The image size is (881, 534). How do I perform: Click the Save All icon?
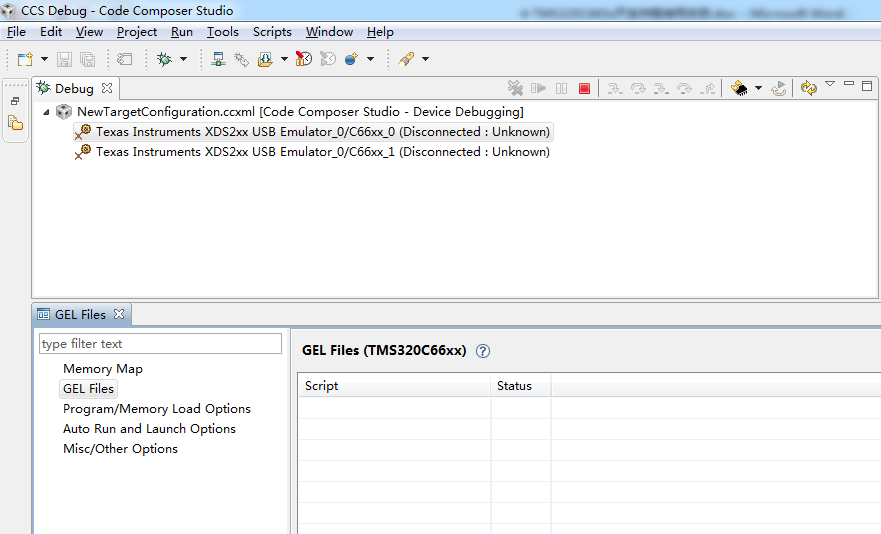[x=87, y=59]
